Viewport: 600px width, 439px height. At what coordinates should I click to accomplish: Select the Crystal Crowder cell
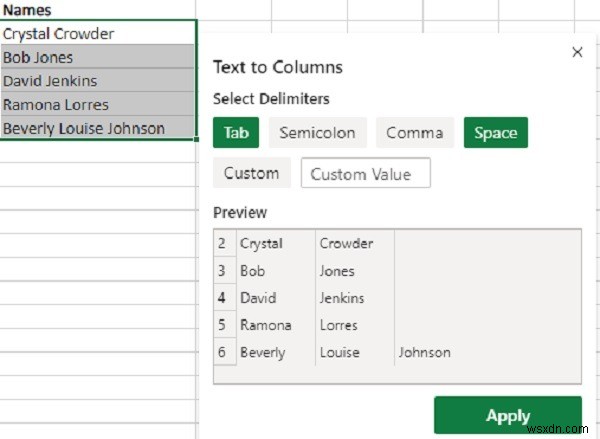coord(98,33)
